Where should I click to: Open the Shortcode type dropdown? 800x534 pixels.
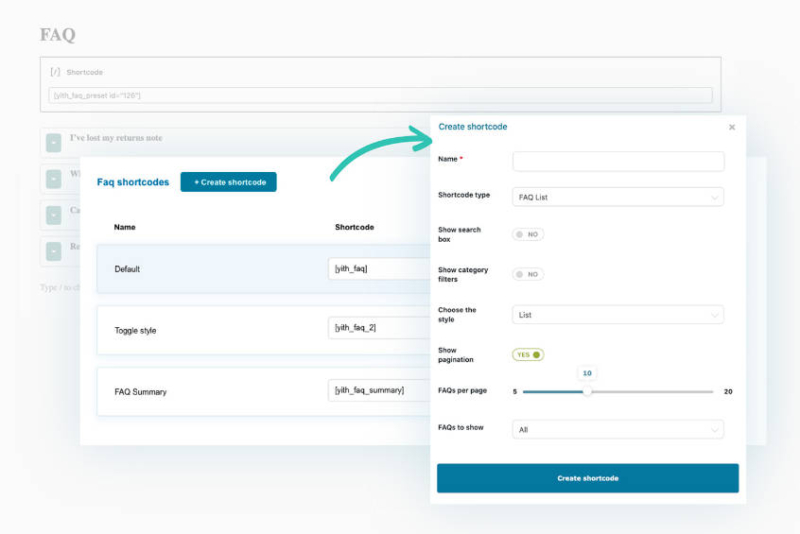coord(618,197)
